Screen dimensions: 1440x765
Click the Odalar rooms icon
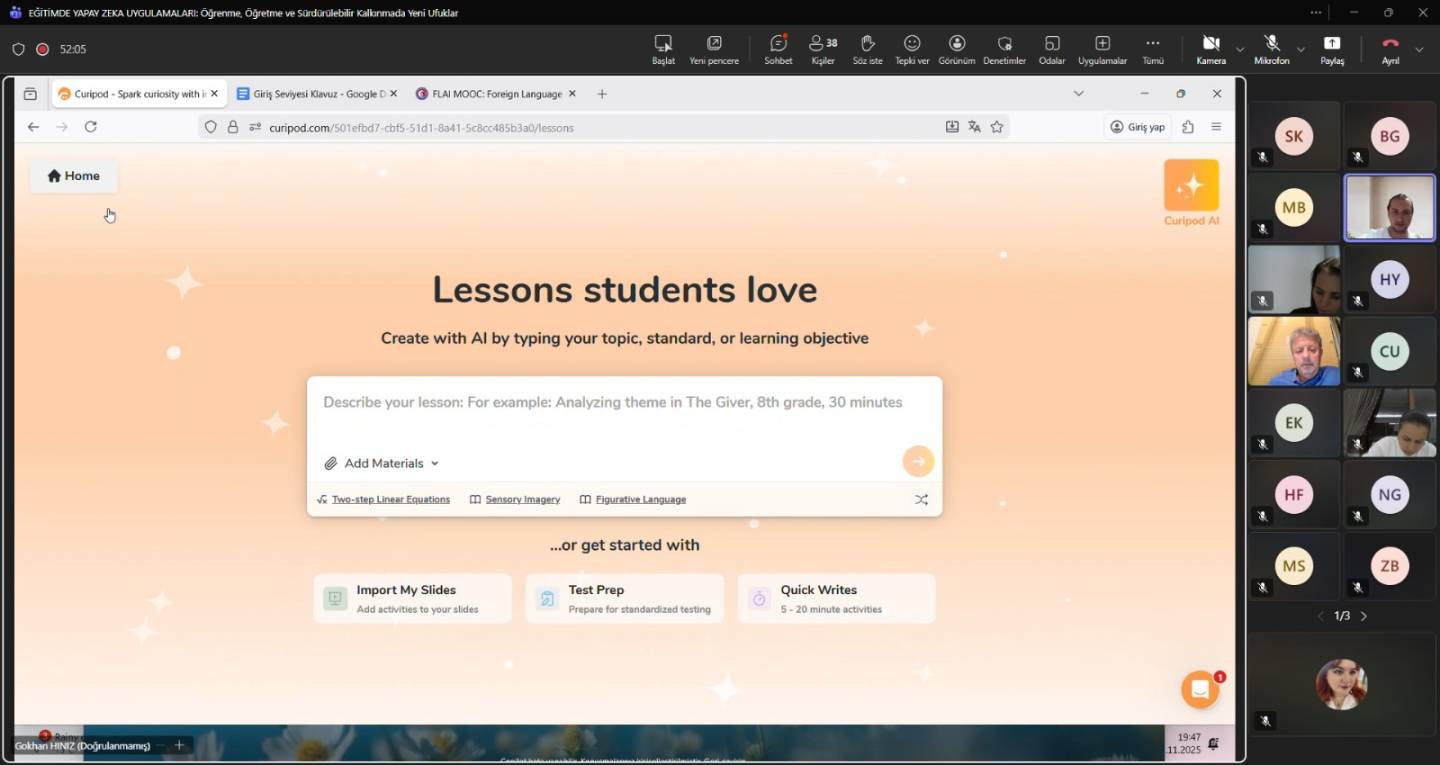[1052, 49]
